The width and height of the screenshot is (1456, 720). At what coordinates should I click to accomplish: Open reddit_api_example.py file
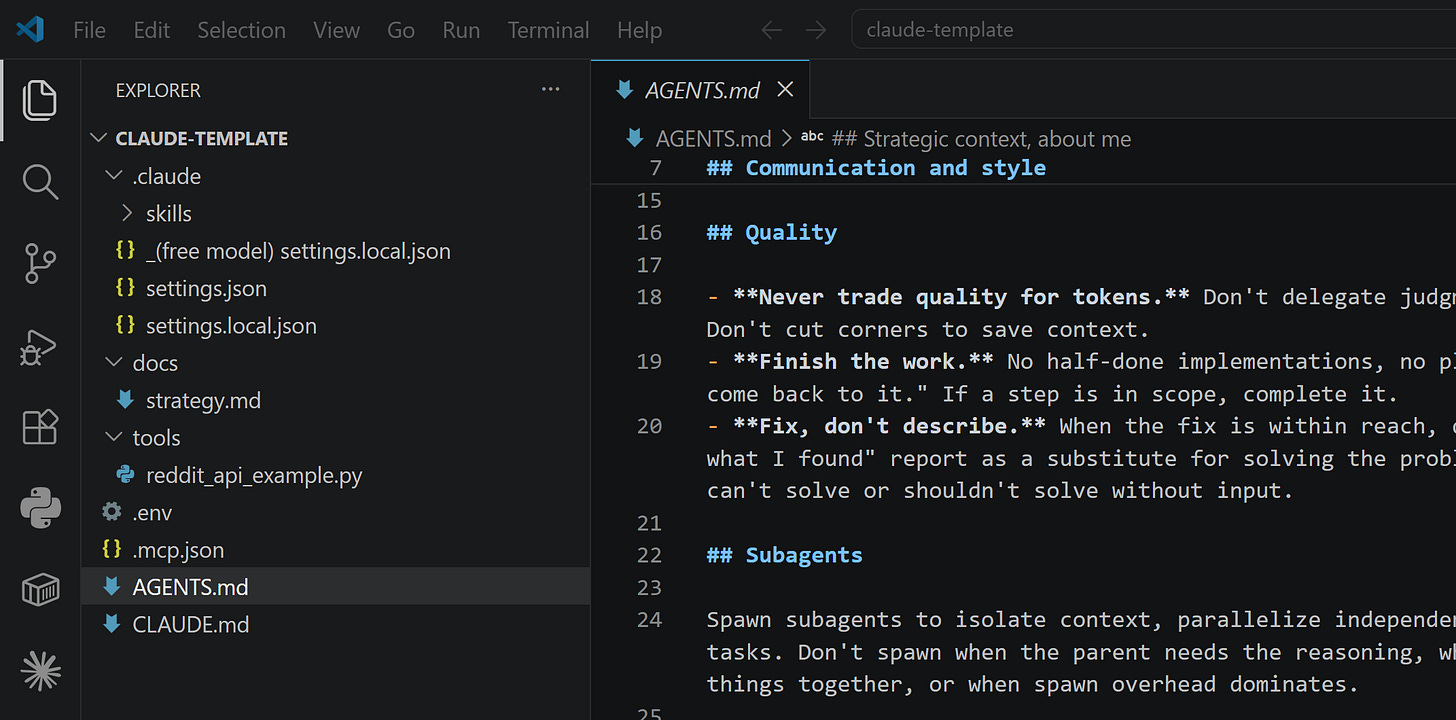(254, 475)
